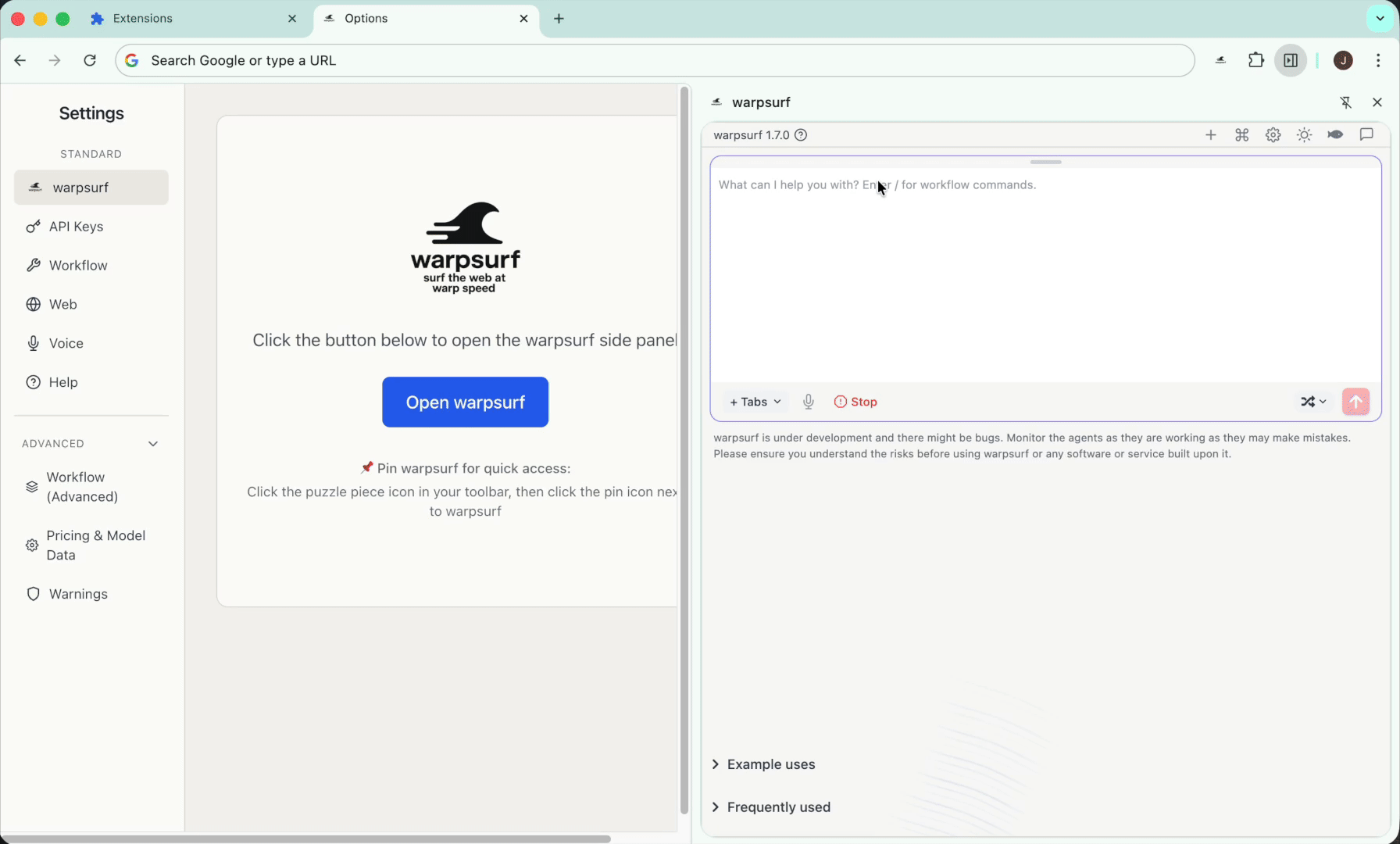1400x844 pixels.
Task: Toggle the side panel from the browser toolbar
Action: (x=1291, y=60)
